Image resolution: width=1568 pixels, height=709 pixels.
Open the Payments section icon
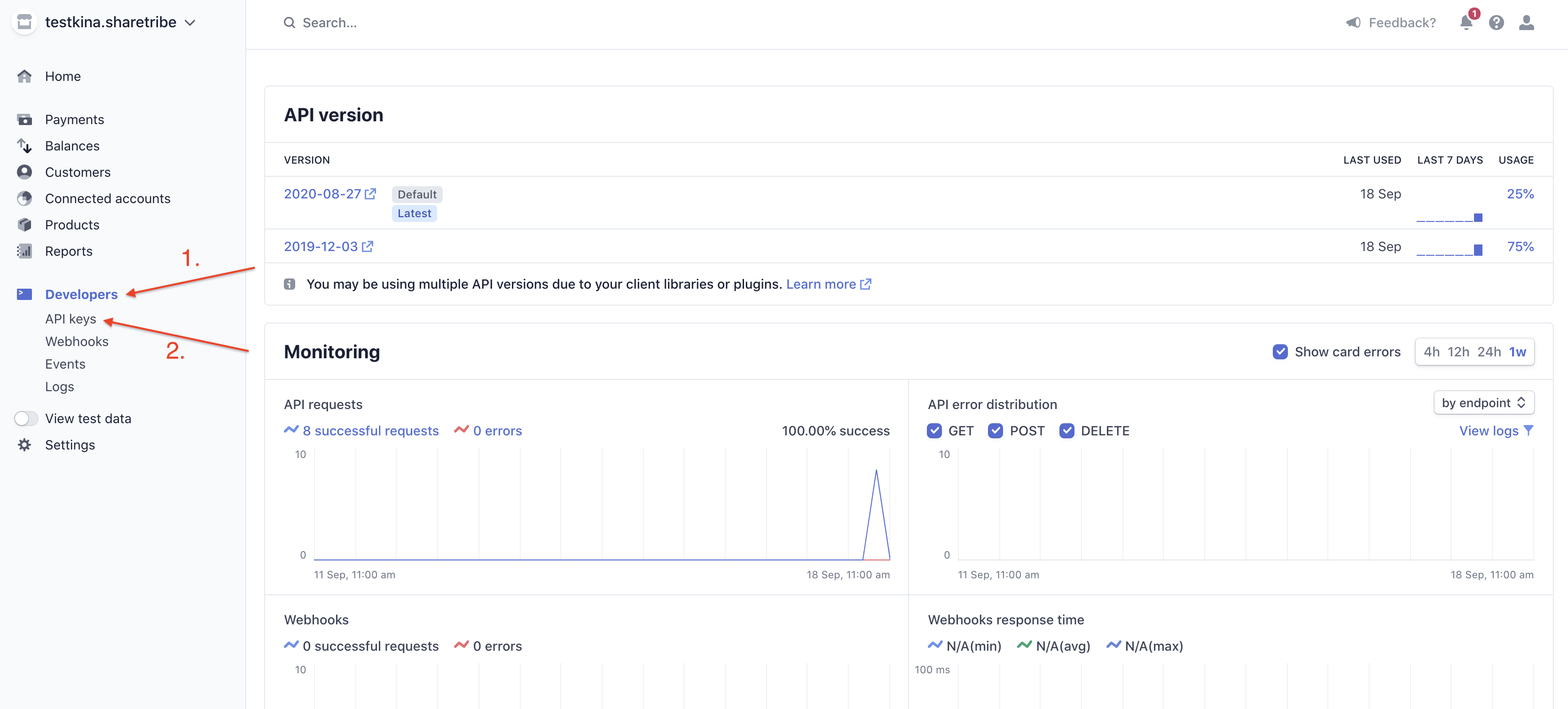coord(24,119)
